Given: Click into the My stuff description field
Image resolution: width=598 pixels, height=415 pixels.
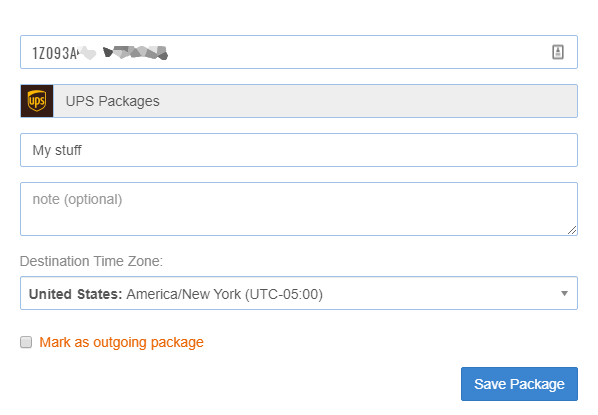Looking at the screenshot, I should pos(299,150).
